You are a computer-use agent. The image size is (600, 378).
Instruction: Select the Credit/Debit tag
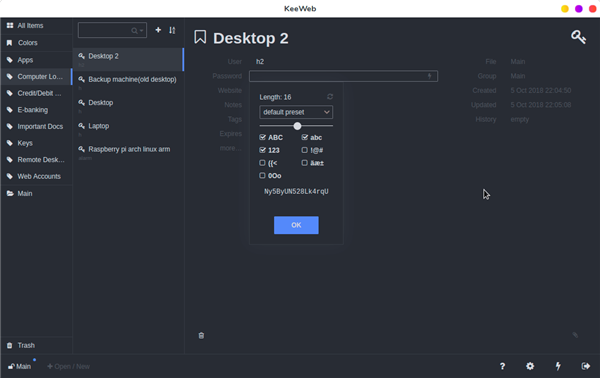coord(36,93)
